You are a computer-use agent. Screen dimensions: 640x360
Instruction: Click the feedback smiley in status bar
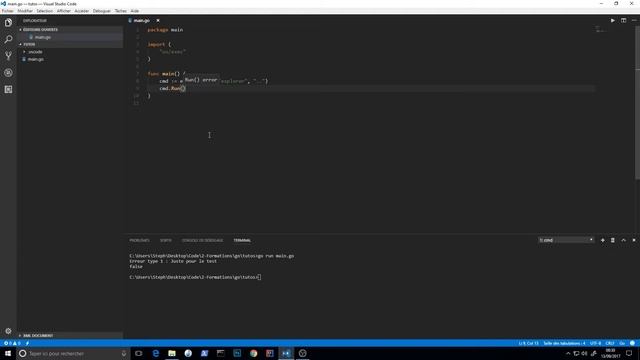pos(632,343)
